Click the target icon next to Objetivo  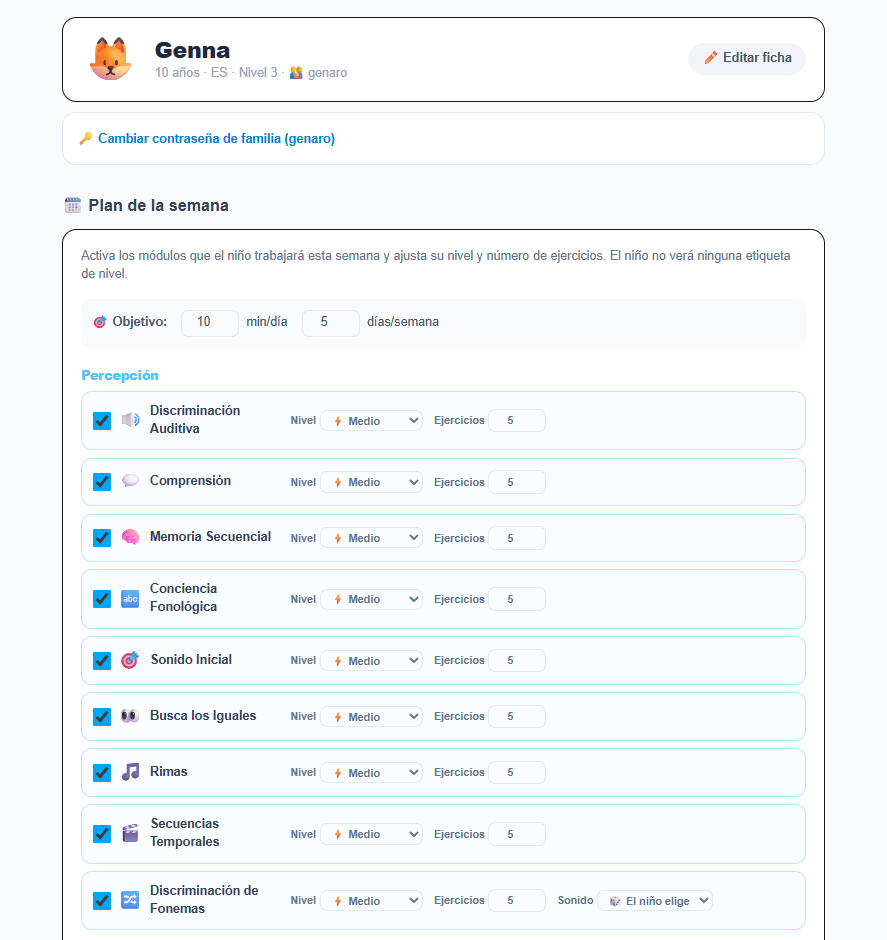coord(100,322)
